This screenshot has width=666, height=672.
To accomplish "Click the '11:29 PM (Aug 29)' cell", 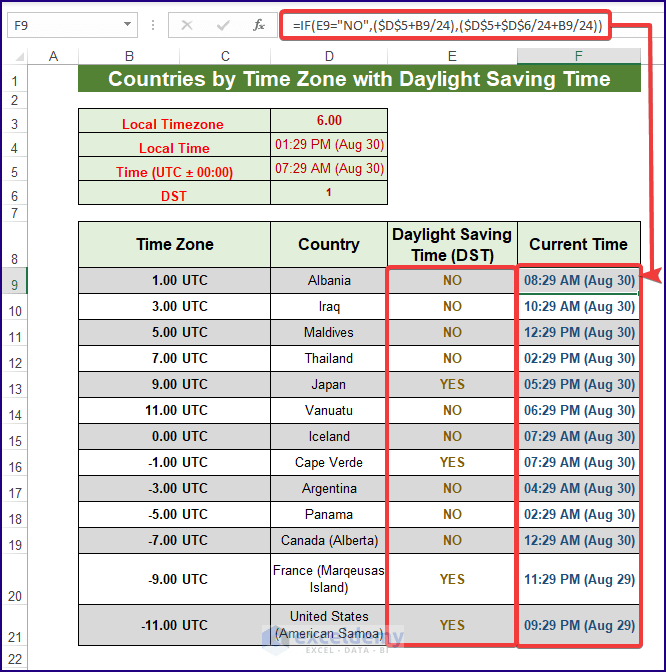I will (579, 579).
